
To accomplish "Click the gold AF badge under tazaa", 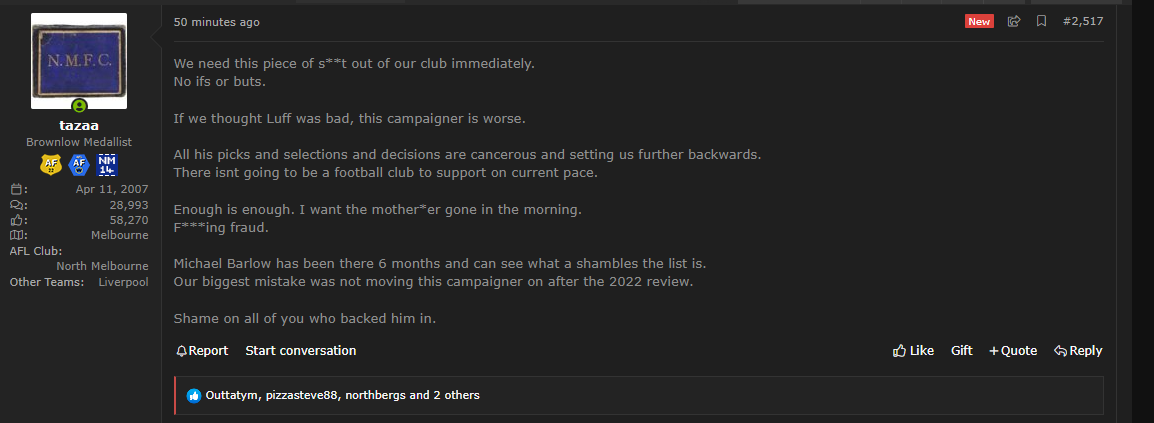I will 51,166.
